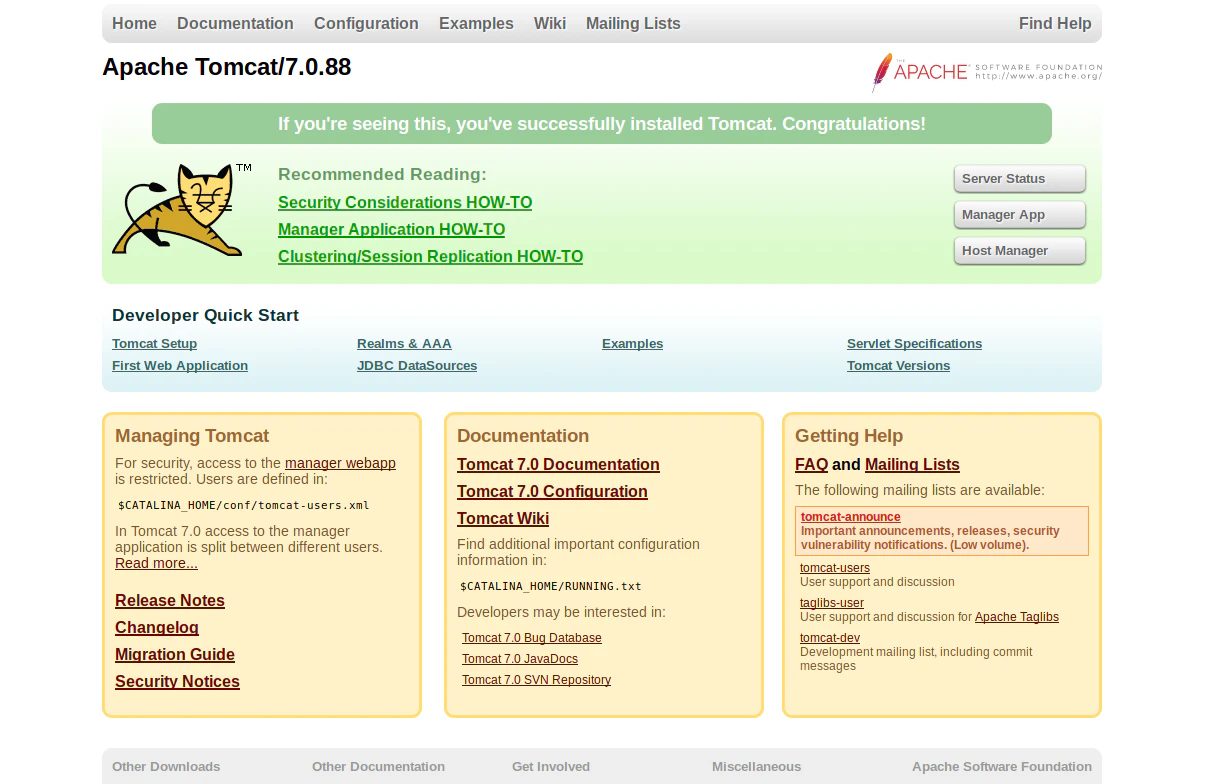Click the congratulations banner message
Viewport: 1217px width, 784px height.
(x=602, y=124)
